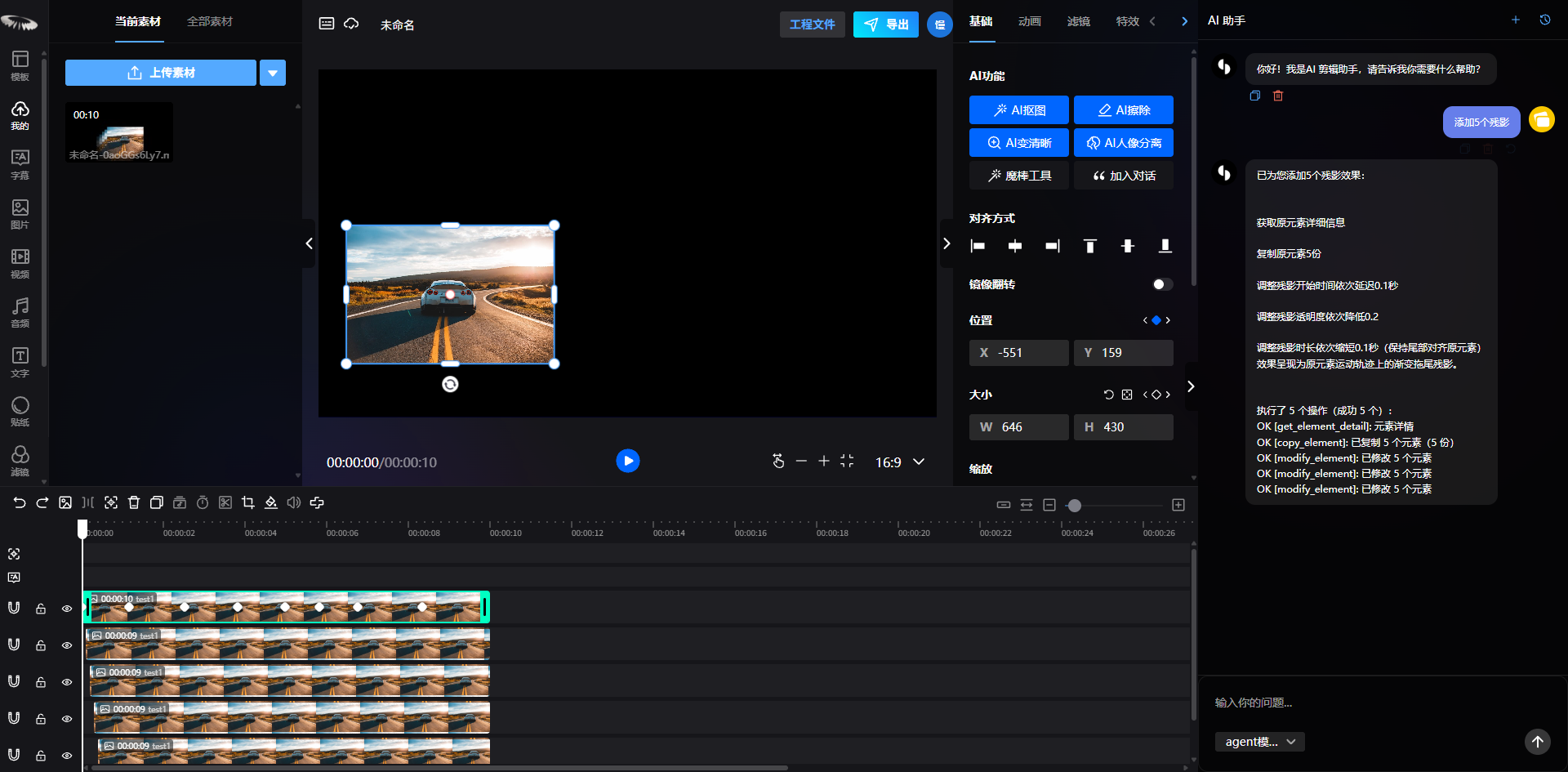Image resolution: width=1568 pixels, height=772 pixels.
Task: Click the 导出 export button
Action: (886, 25)
